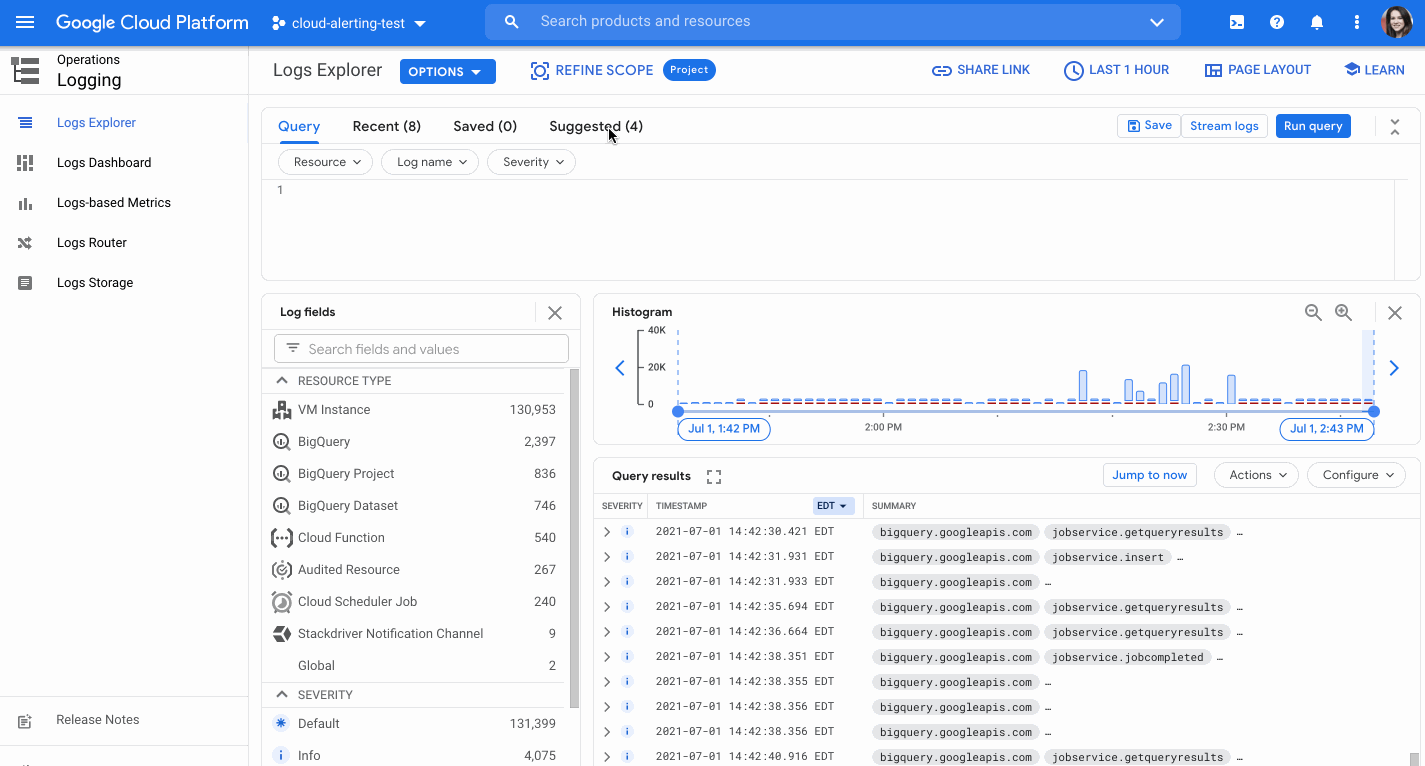The height and width of the screenshot is (766, 1425).
Task: Select Logs Storage from the left panel
Action: (97, 282)
